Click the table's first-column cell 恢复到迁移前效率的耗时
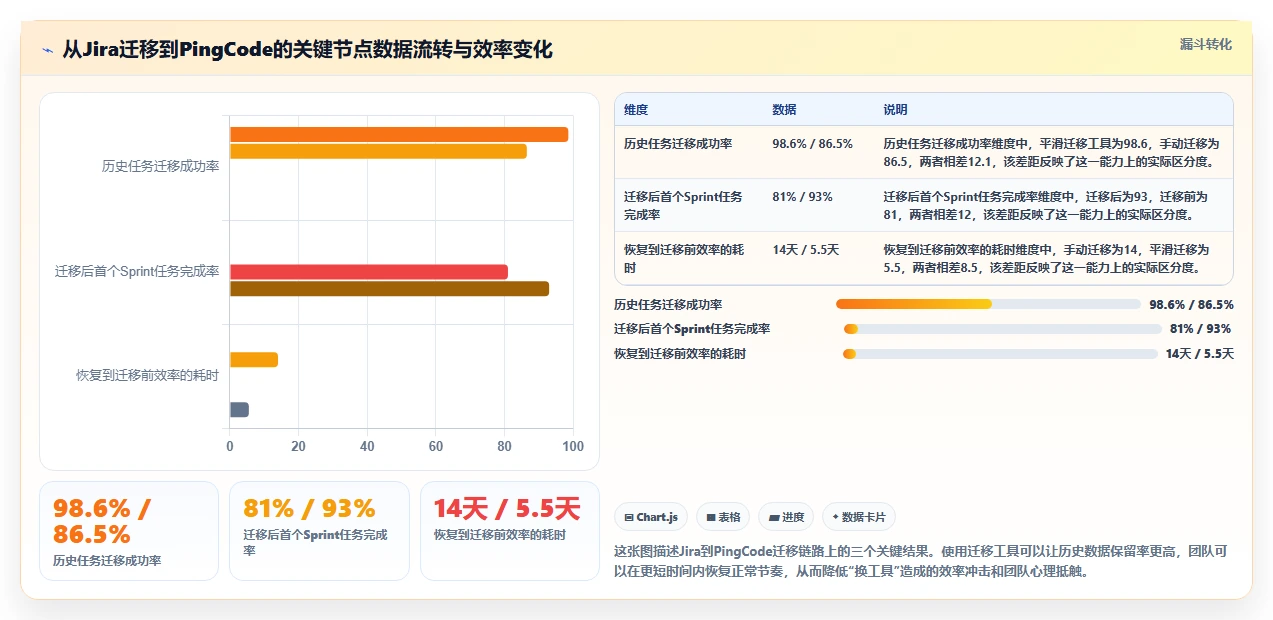This screenshot has height=620, width=1273. pyautogui.click(x=687, y=259)
